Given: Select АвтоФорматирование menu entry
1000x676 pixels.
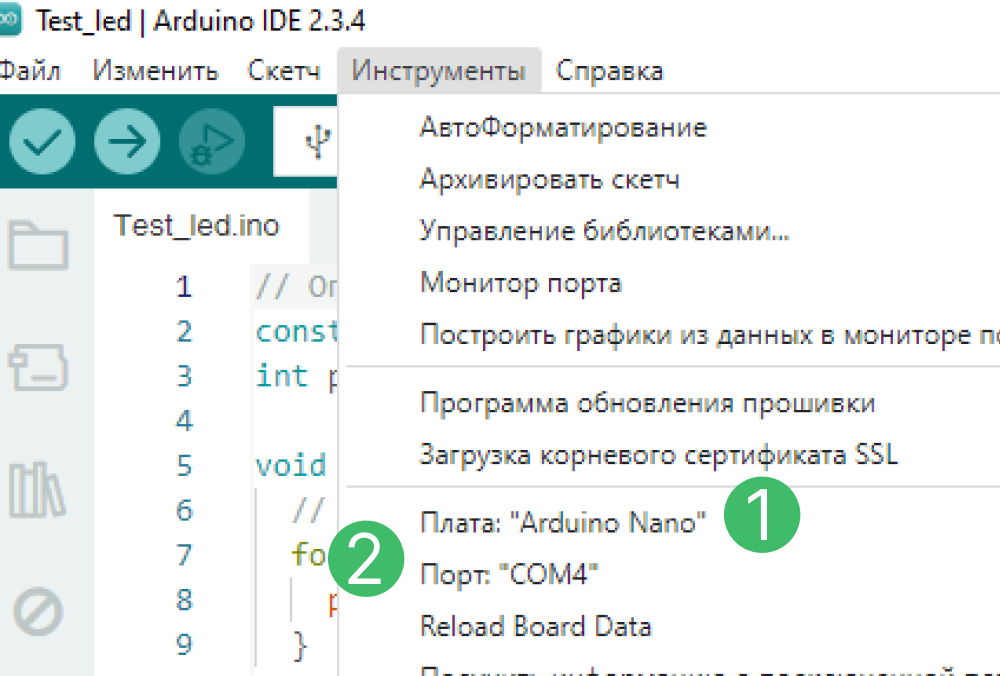Looking at the screenshot, I should tap(670, 128).
